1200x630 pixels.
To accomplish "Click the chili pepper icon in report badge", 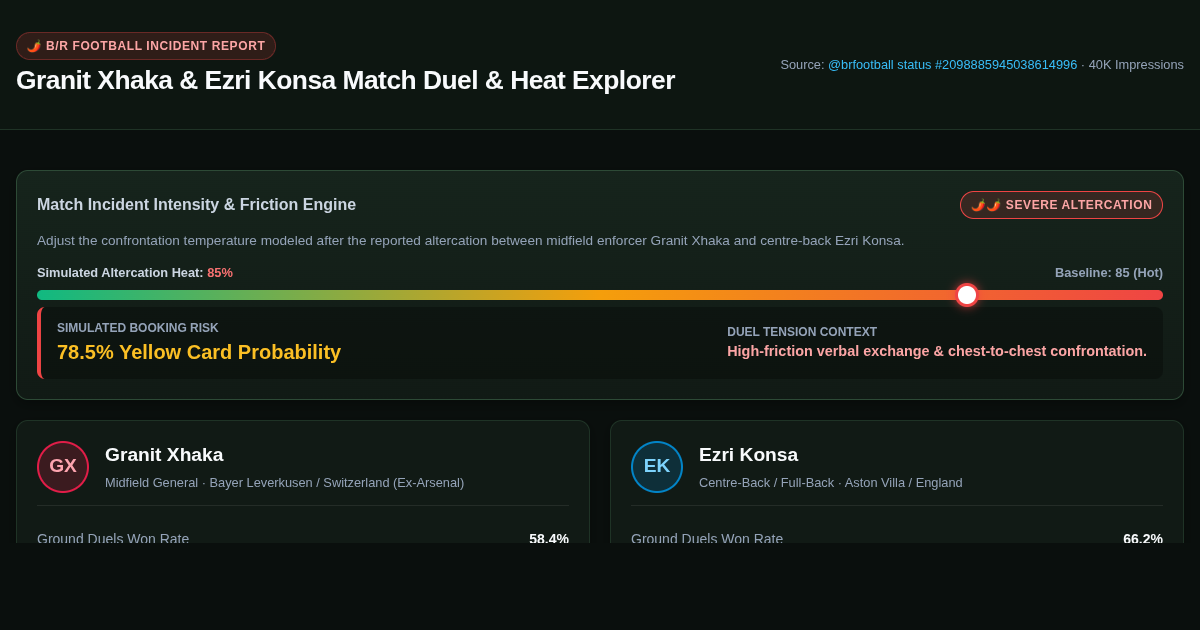I will [x=34, y=46].
